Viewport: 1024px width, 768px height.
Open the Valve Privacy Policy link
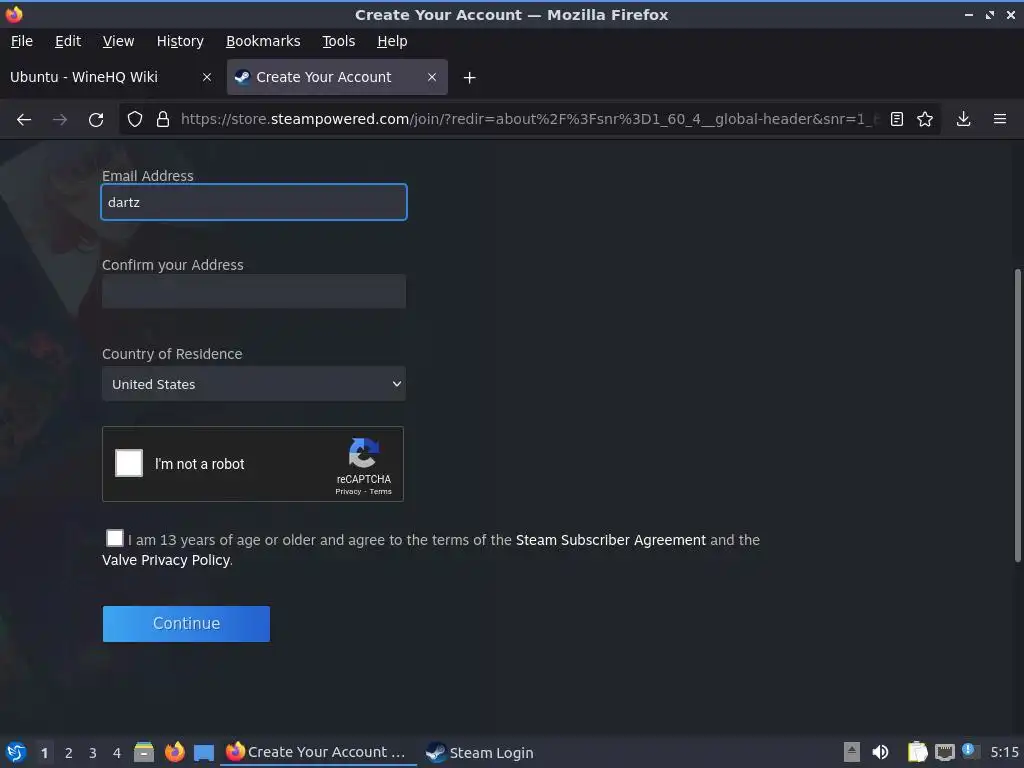pos(166,560)
